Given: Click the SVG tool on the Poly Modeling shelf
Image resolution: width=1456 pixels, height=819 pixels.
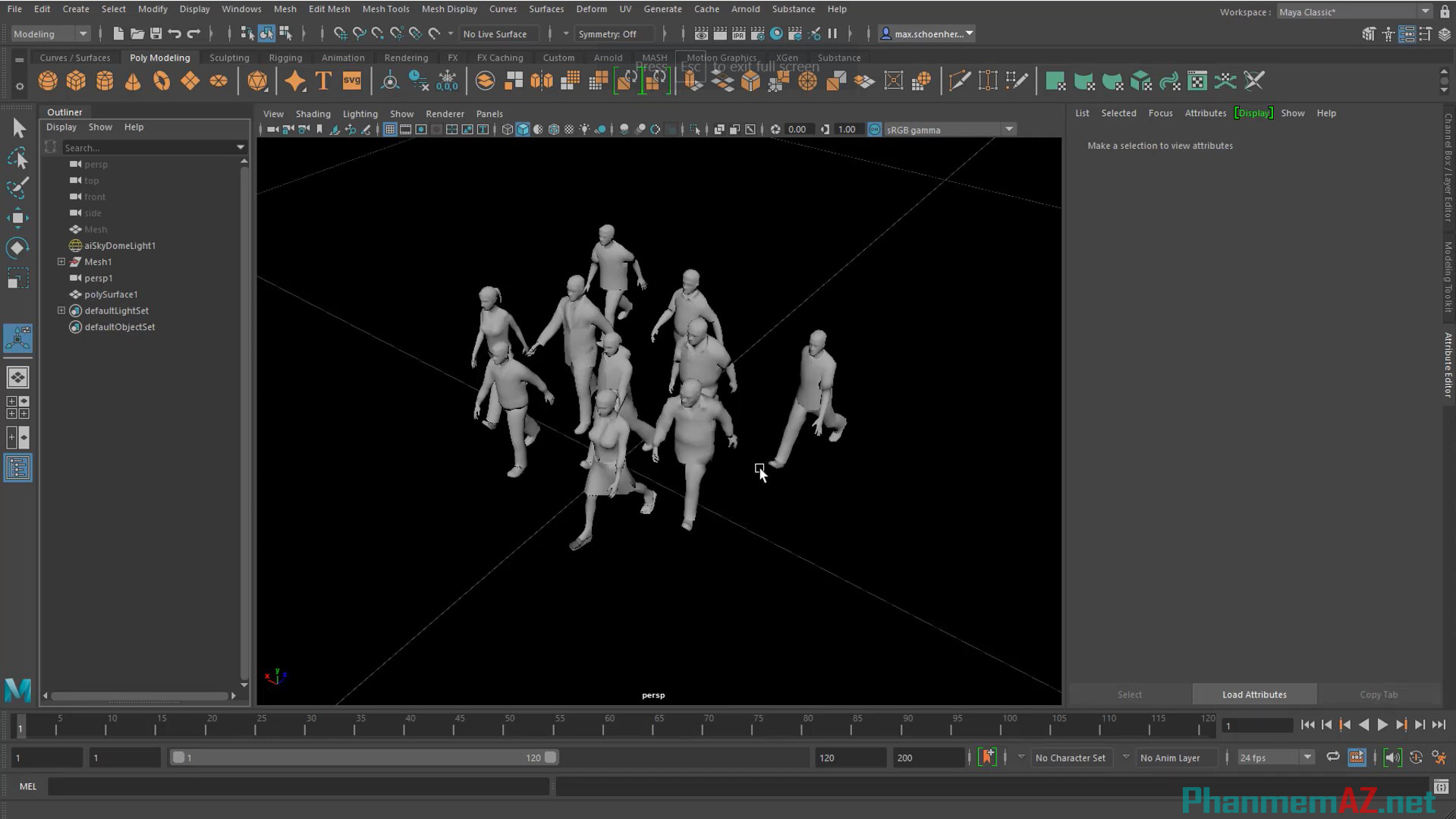Looking at the screenshot, I should tap(351, 80).
